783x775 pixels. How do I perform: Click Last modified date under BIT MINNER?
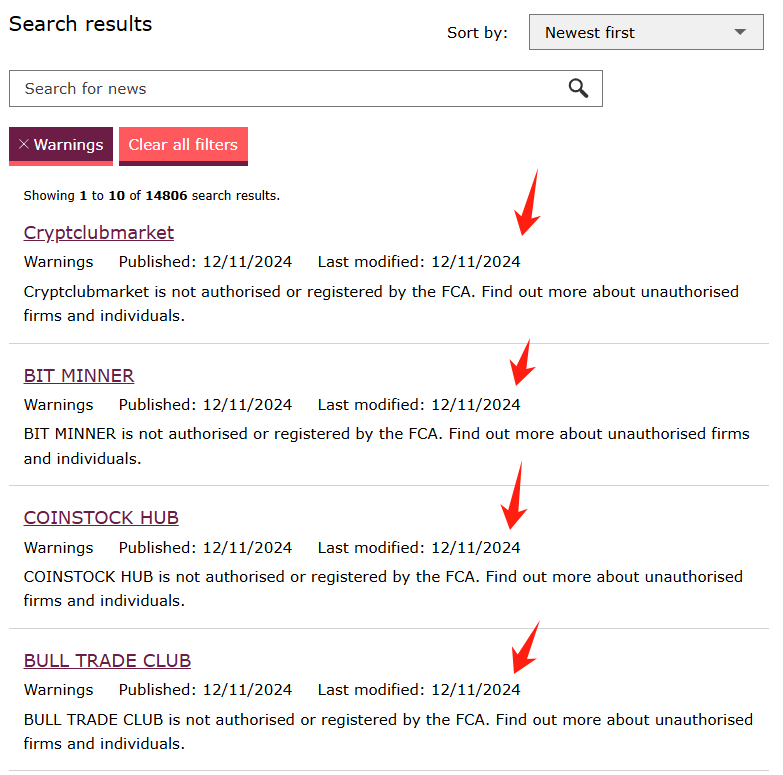coord(419,404)
